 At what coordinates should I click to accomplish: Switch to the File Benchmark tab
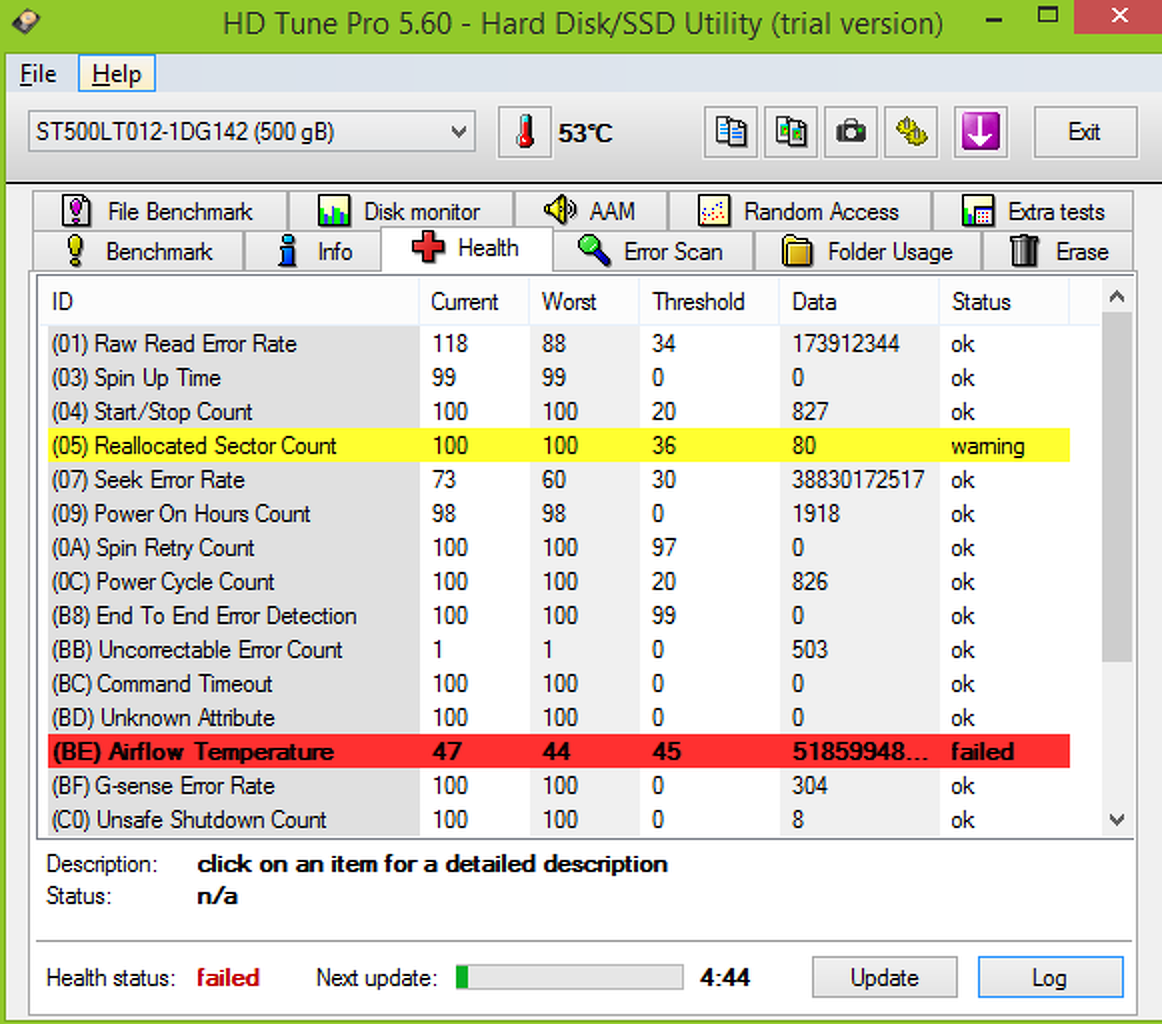pyautogui.click(x=159, y=211)
